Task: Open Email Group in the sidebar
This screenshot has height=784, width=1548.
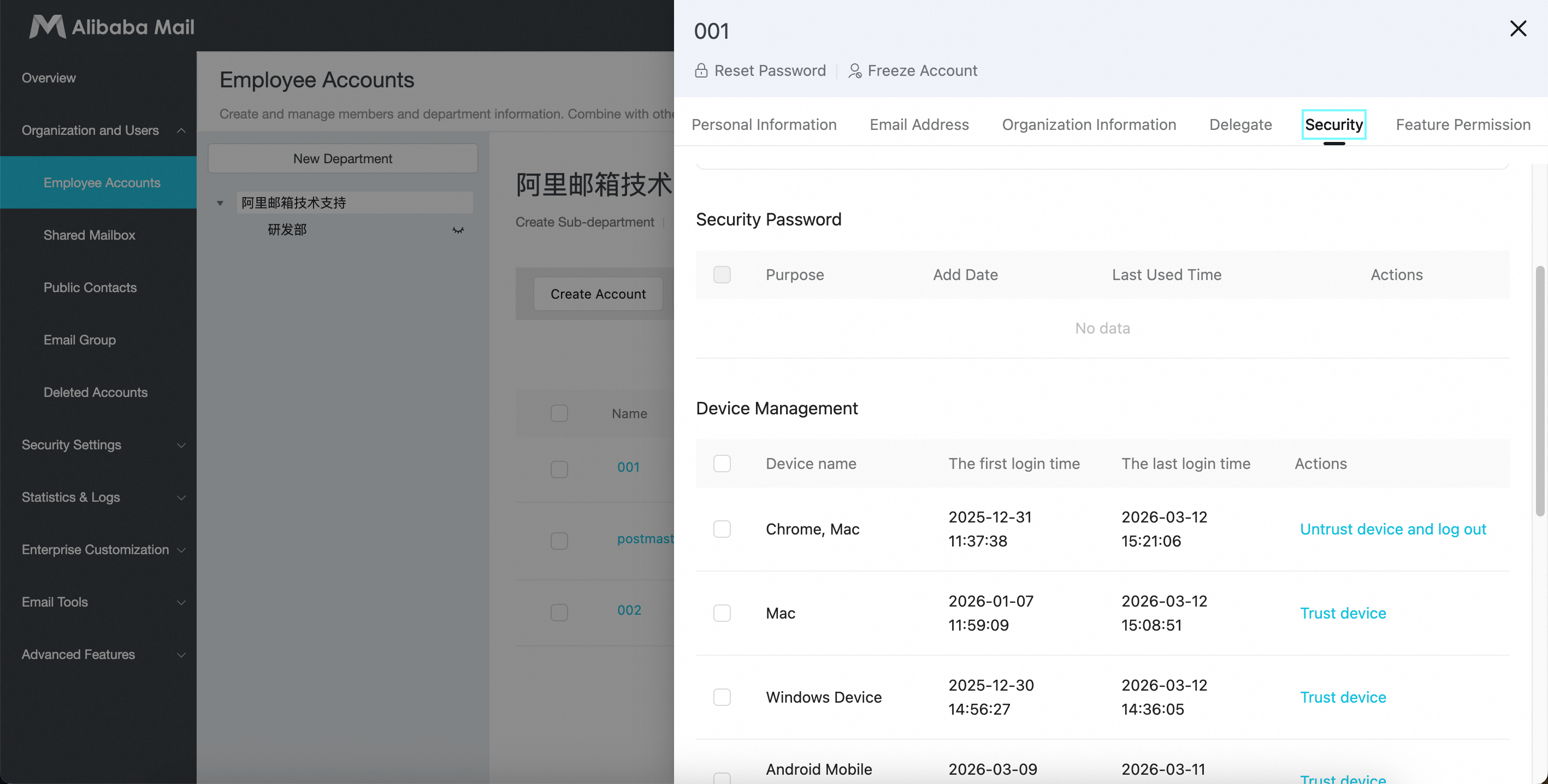Action: click(x=79, y=340)
